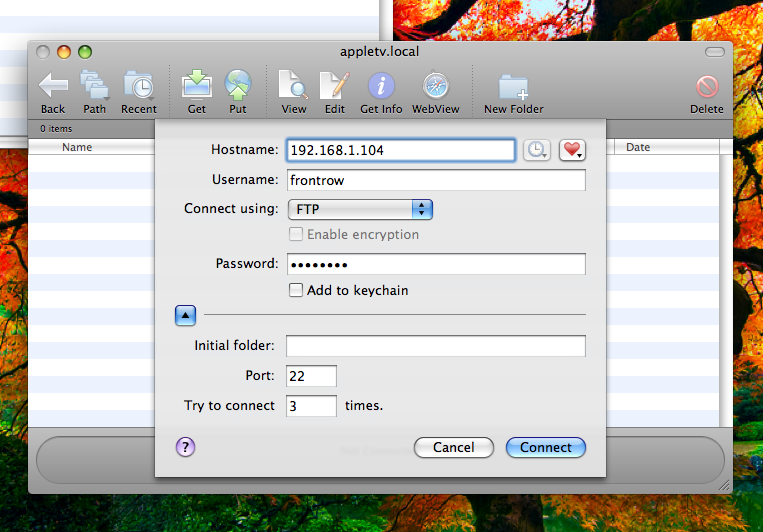This screenshot has width=763, height=532.
Task: Click the View file icon
Action: click(x=293, y=85)
